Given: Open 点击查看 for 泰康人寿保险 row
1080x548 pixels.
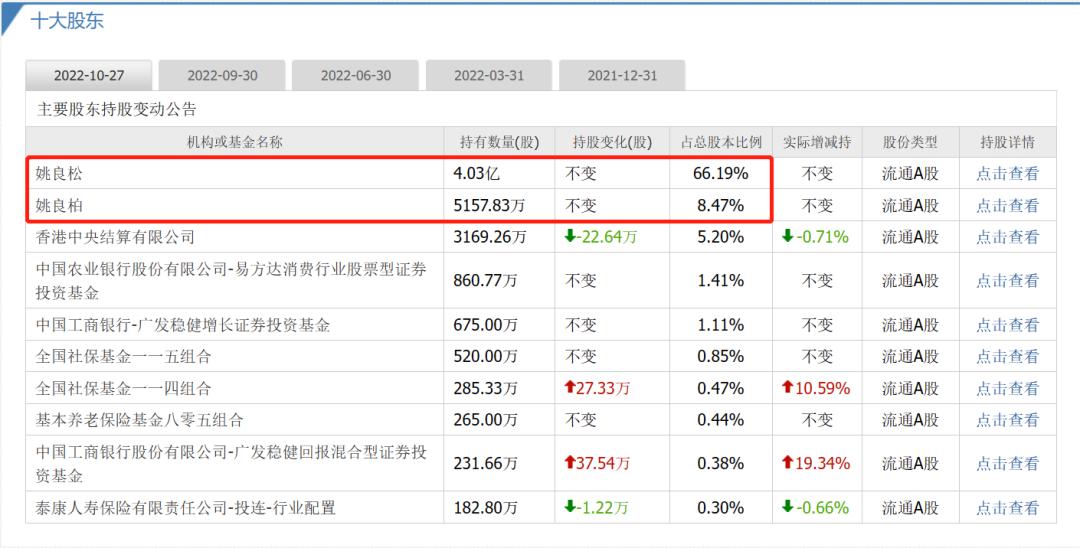Looking at the screenshot, I should [1007, 508].
